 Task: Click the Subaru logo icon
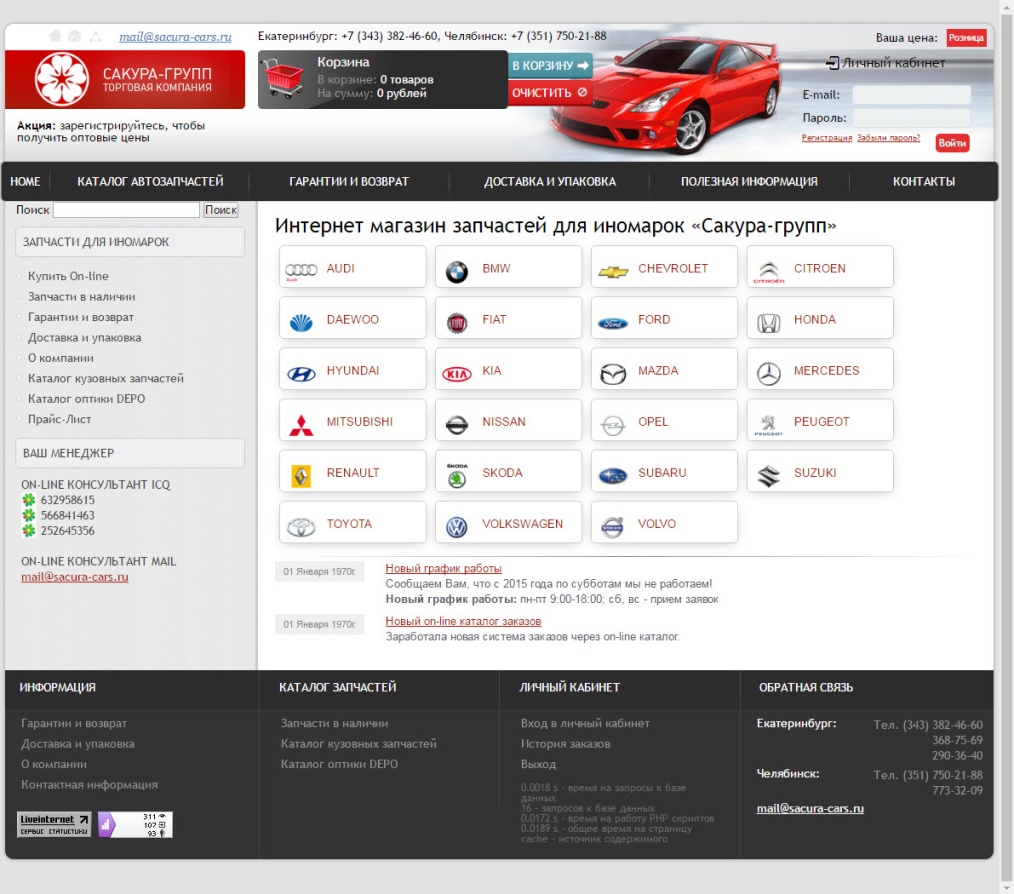click(x=613, y=476)
